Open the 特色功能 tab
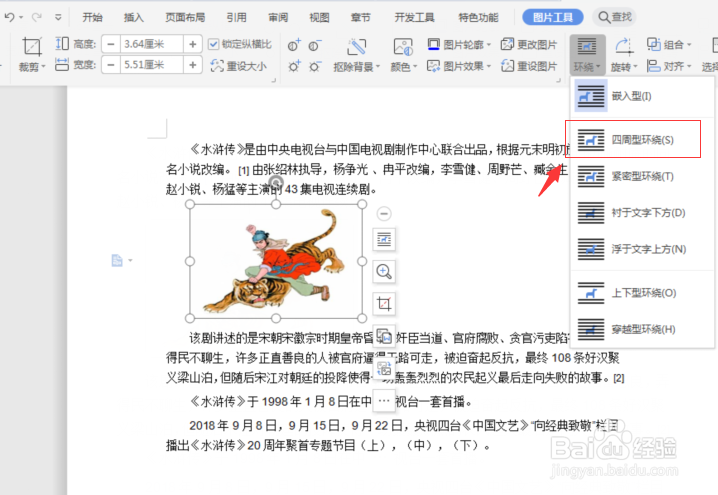The width and height of the screenshot is (718, 495). (479, 17)
